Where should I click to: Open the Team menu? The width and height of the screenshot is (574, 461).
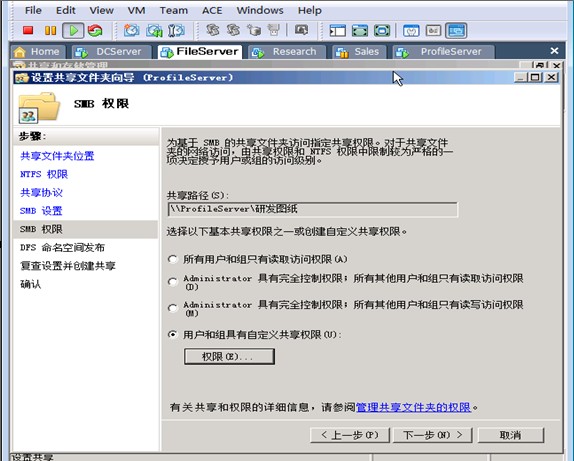tap(174, 10)
